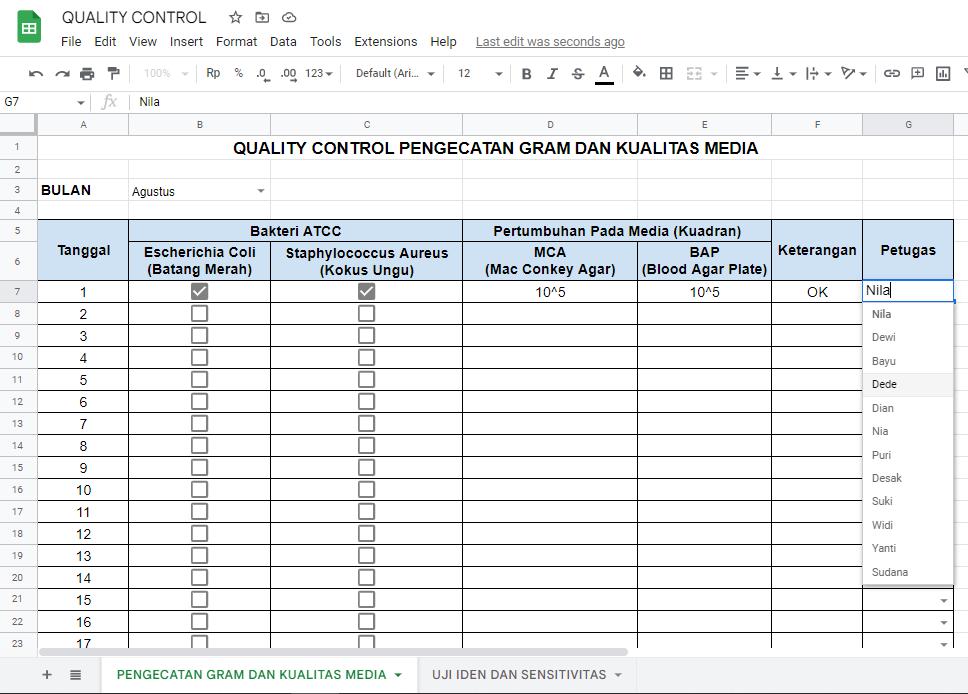This screenshot has height=694, width=968.
Task: Toggle italic formatting
Action: click(x=552, y=73)
